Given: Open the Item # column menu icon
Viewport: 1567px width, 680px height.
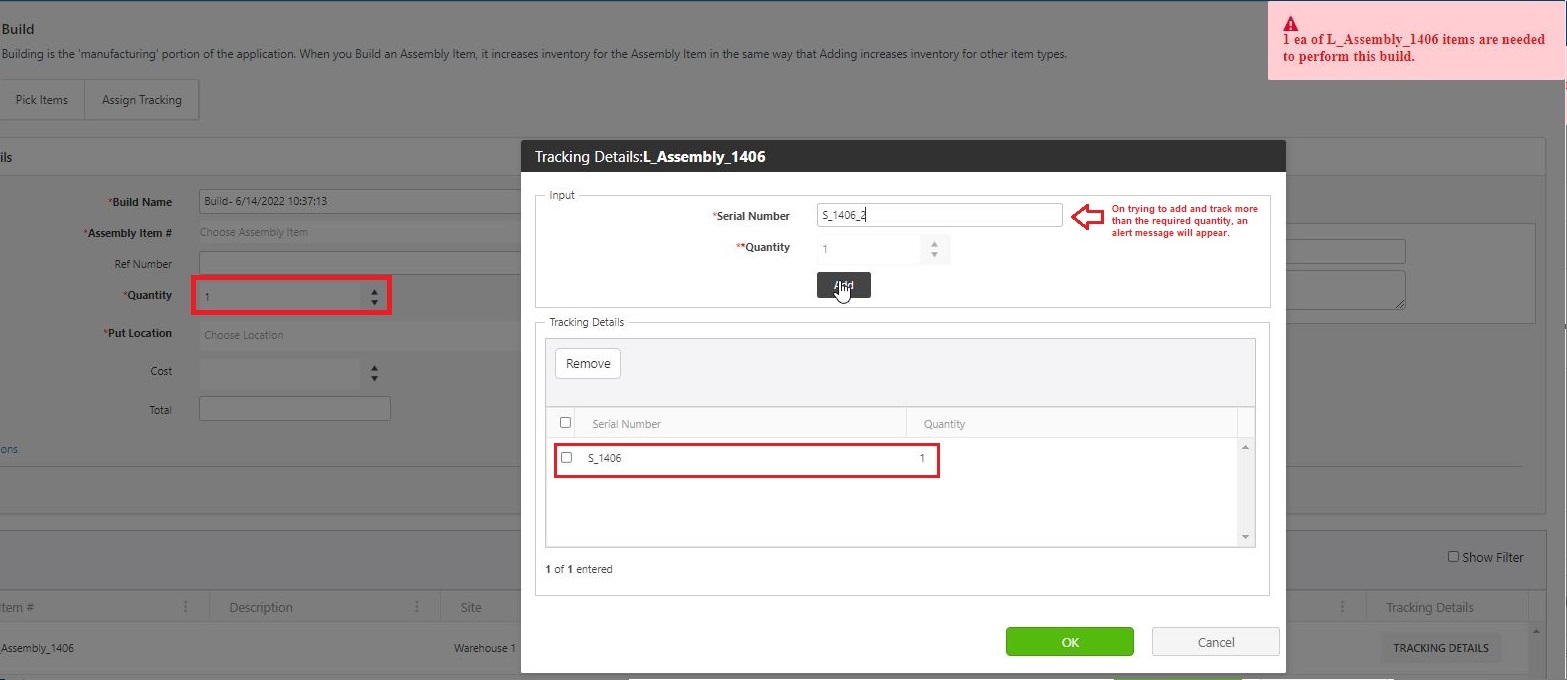Looking at the screenshot, I should tap(185, 607).
